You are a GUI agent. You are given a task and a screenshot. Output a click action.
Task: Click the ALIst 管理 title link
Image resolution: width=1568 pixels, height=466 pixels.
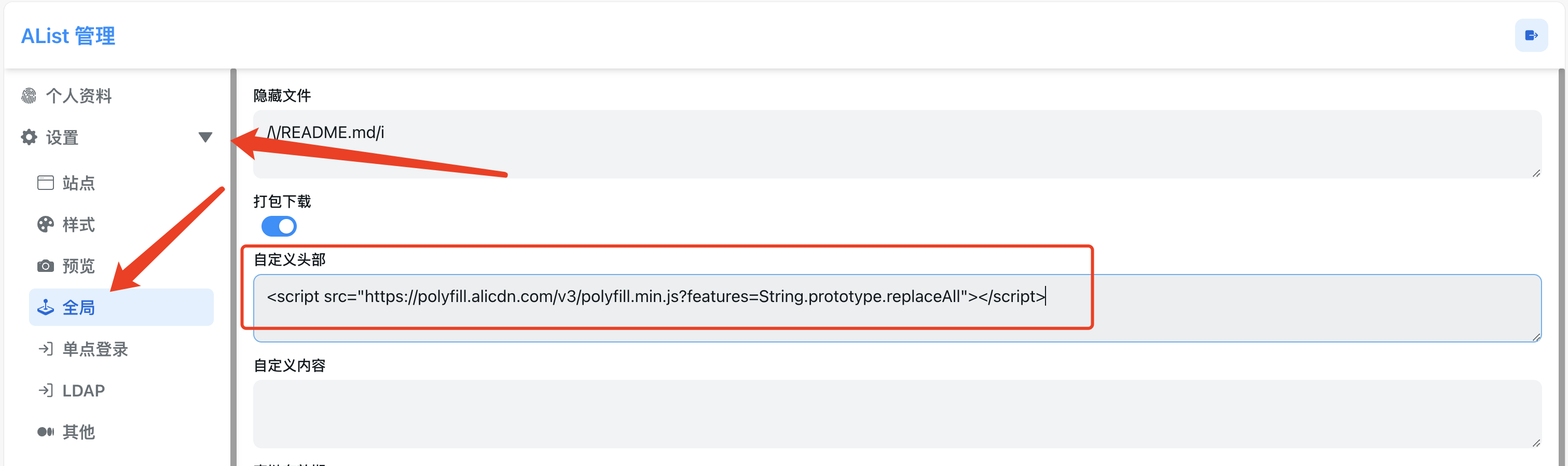pos(68,36)
